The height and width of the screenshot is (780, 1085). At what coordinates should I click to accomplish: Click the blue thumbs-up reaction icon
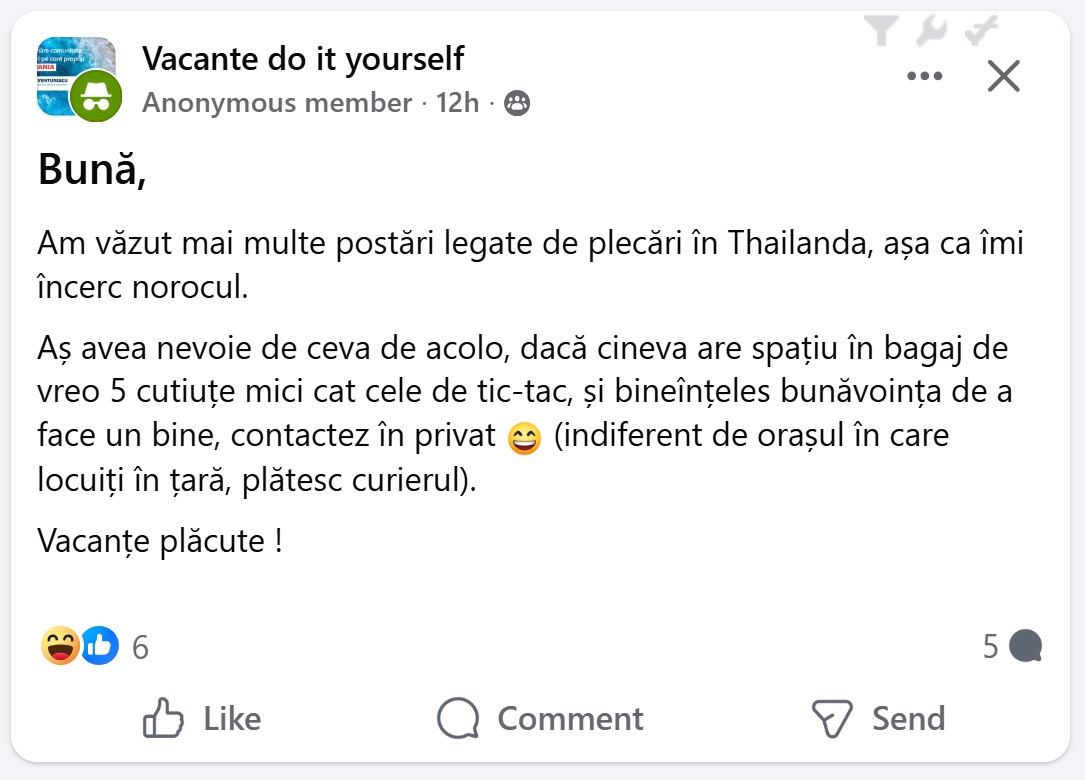pos(100,646)
